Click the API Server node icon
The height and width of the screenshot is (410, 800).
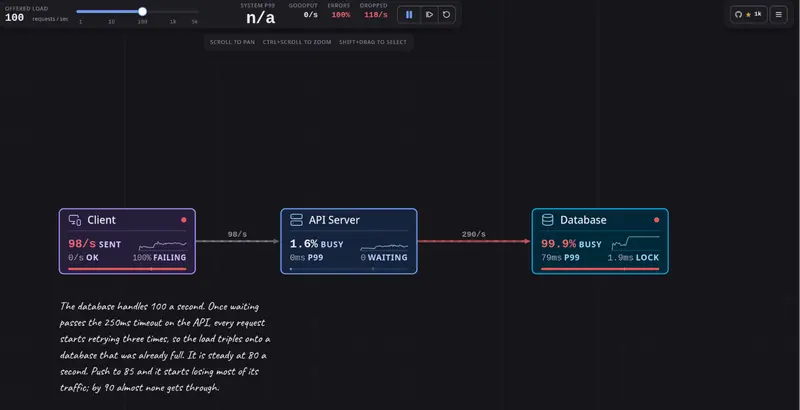296,220
